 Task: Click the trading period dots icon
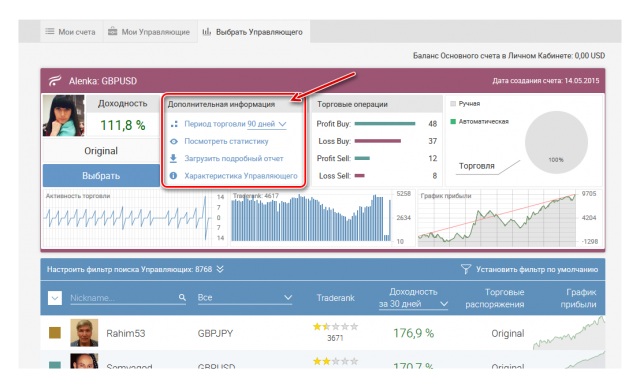174,124
